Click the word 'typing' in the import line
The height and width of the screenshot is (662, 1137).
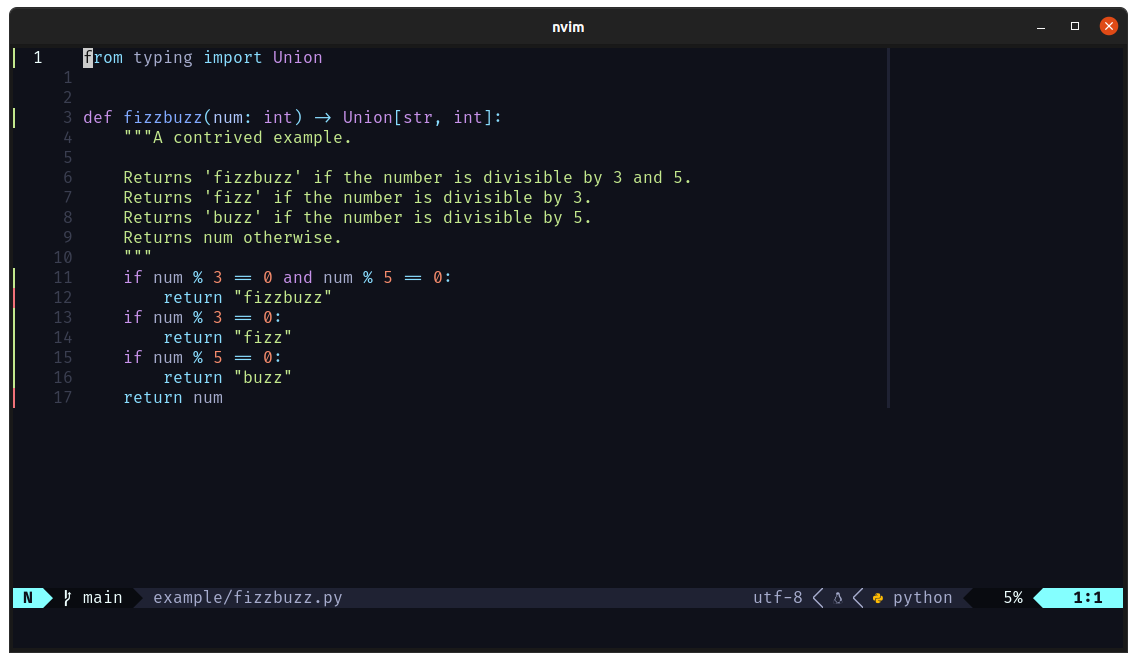[x=162, y=58]
